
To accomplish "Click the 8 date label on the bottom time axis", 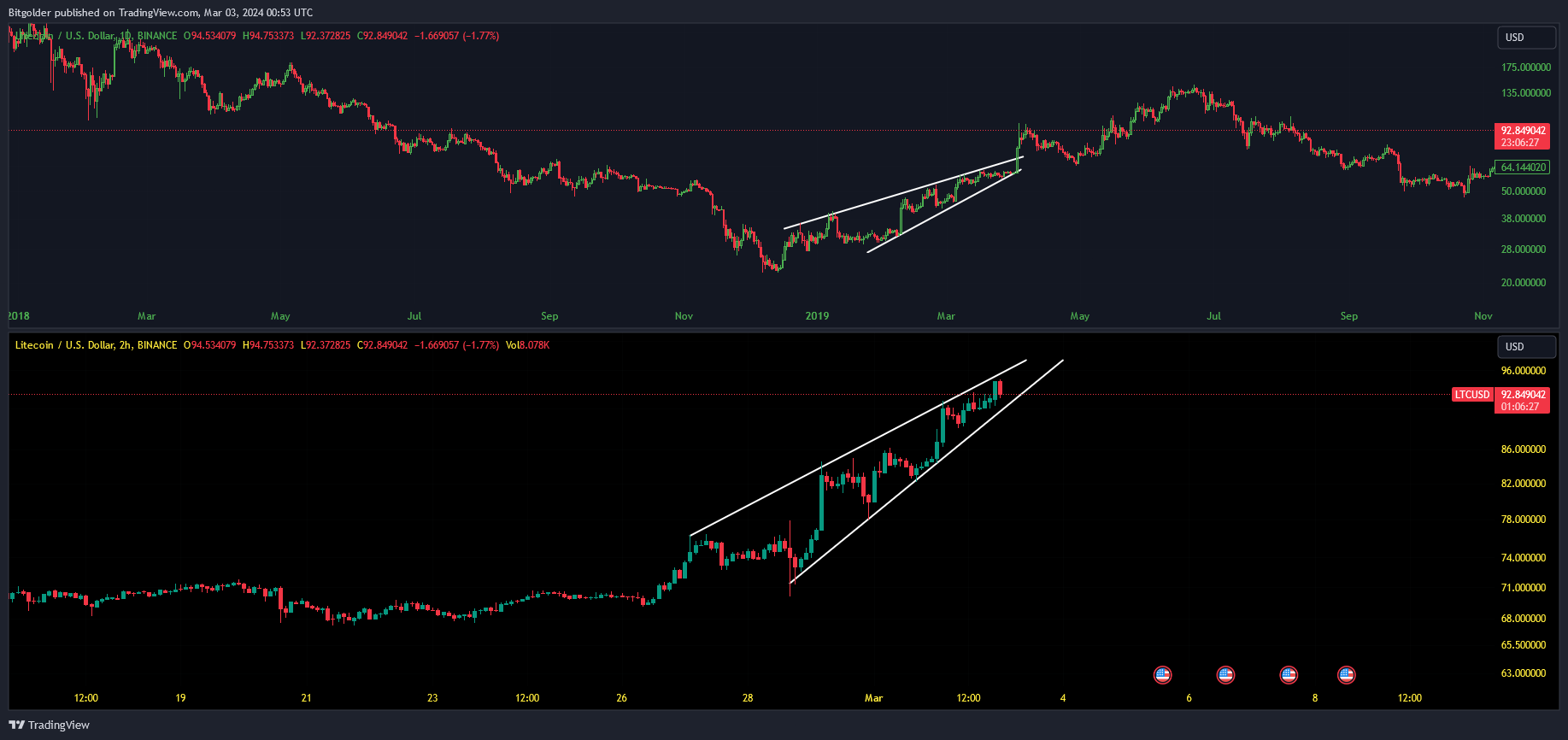I will pos(1315,698).
